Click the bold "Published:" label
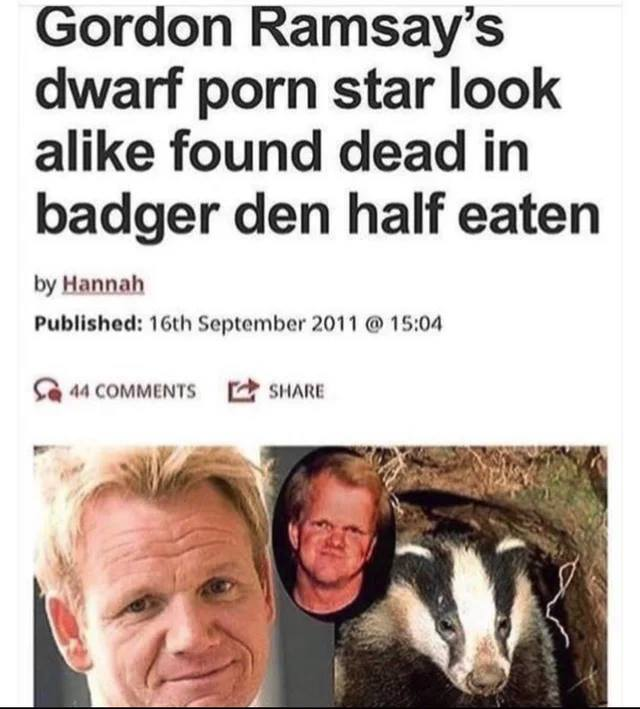Viewport: 640px width, 709px height. coord(88,324)
